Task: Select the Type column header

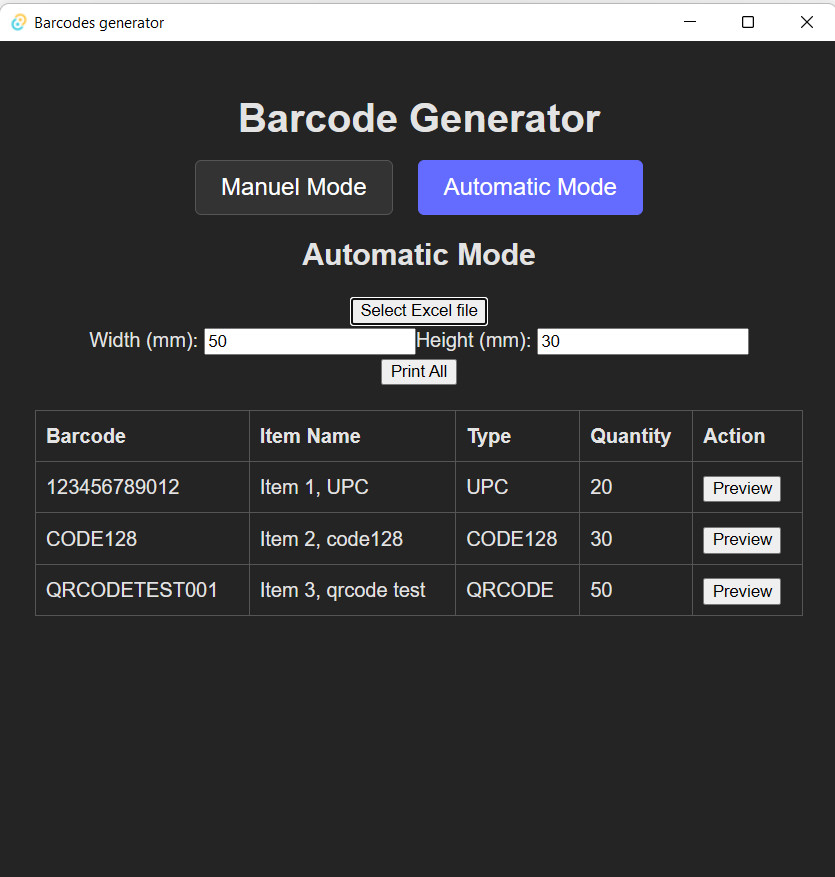Action: 488,436
